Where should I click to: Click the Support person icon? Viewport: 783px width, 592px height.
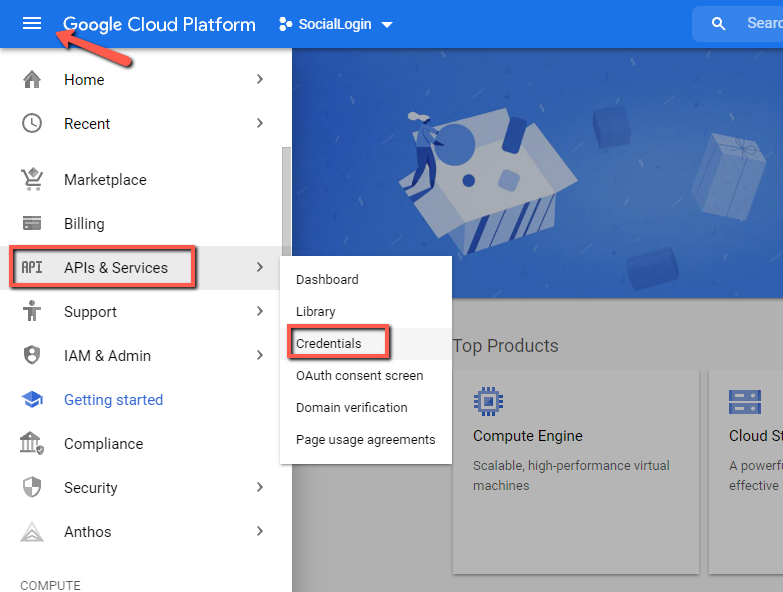pyautogui.click(x=32, y=311)
